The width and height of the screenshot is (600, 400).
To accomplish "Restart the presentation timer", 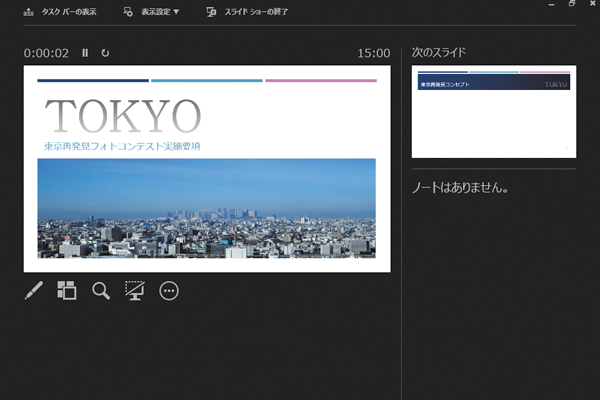I will click(105, 53).
